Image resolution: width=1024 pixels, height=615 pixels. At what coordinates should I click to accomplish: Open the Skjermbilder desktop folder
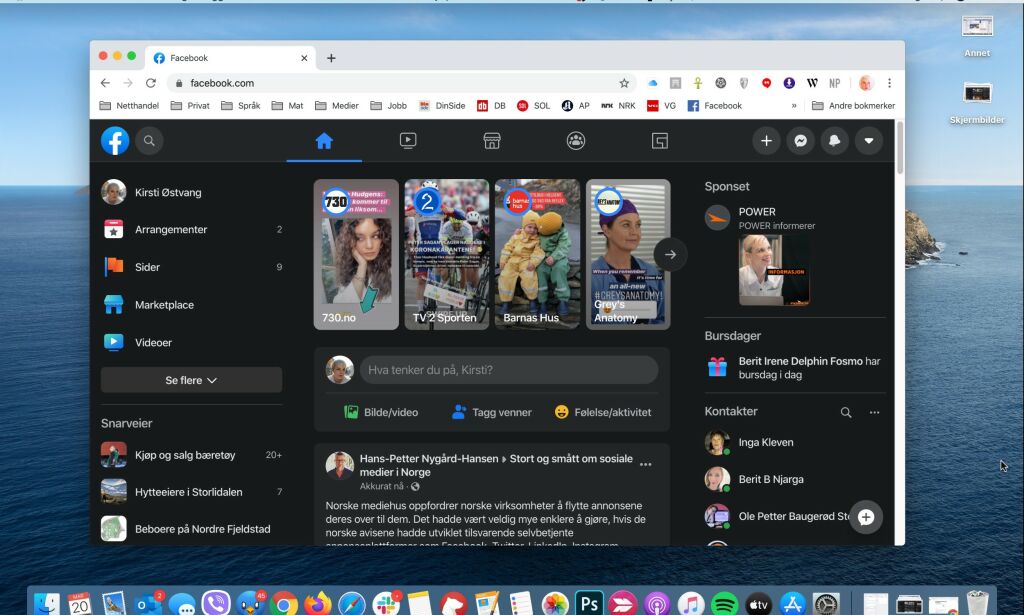pyautogui.click(x=977, y=103)
